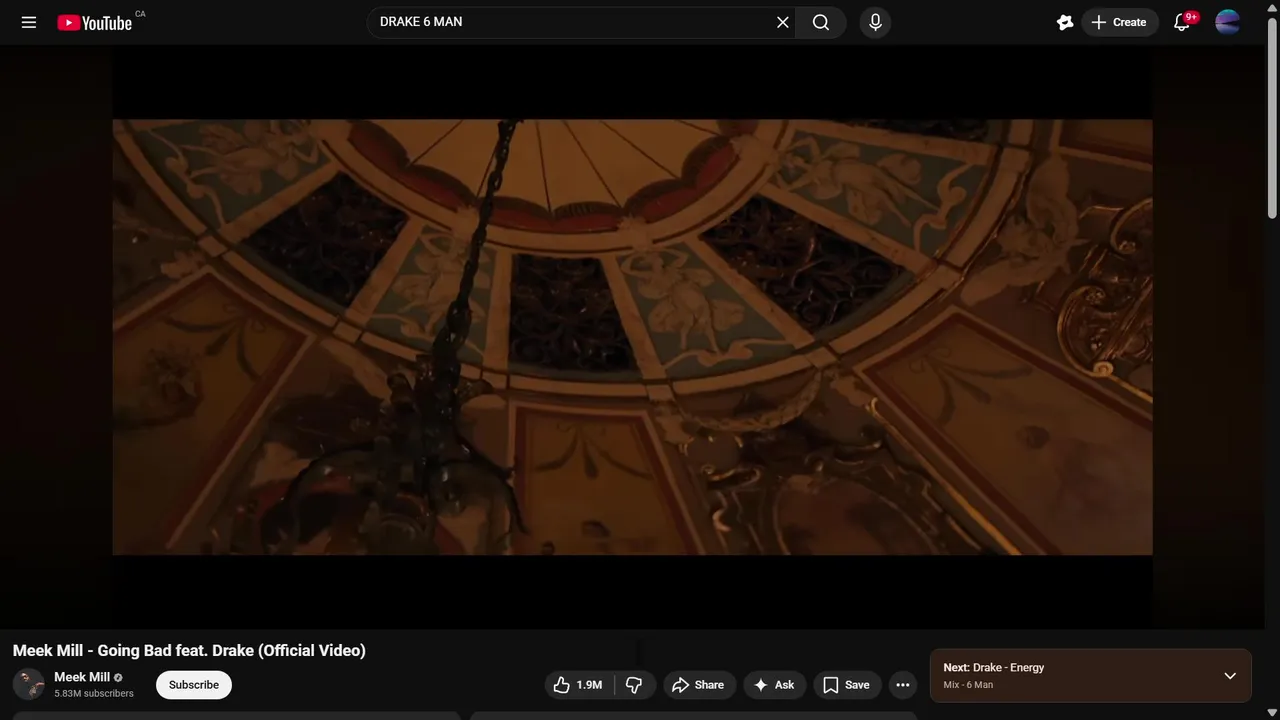This screenshot has width=1280, height=720.
Task: Open Meek Mill channel avatar
Action: tap(29, 685)
